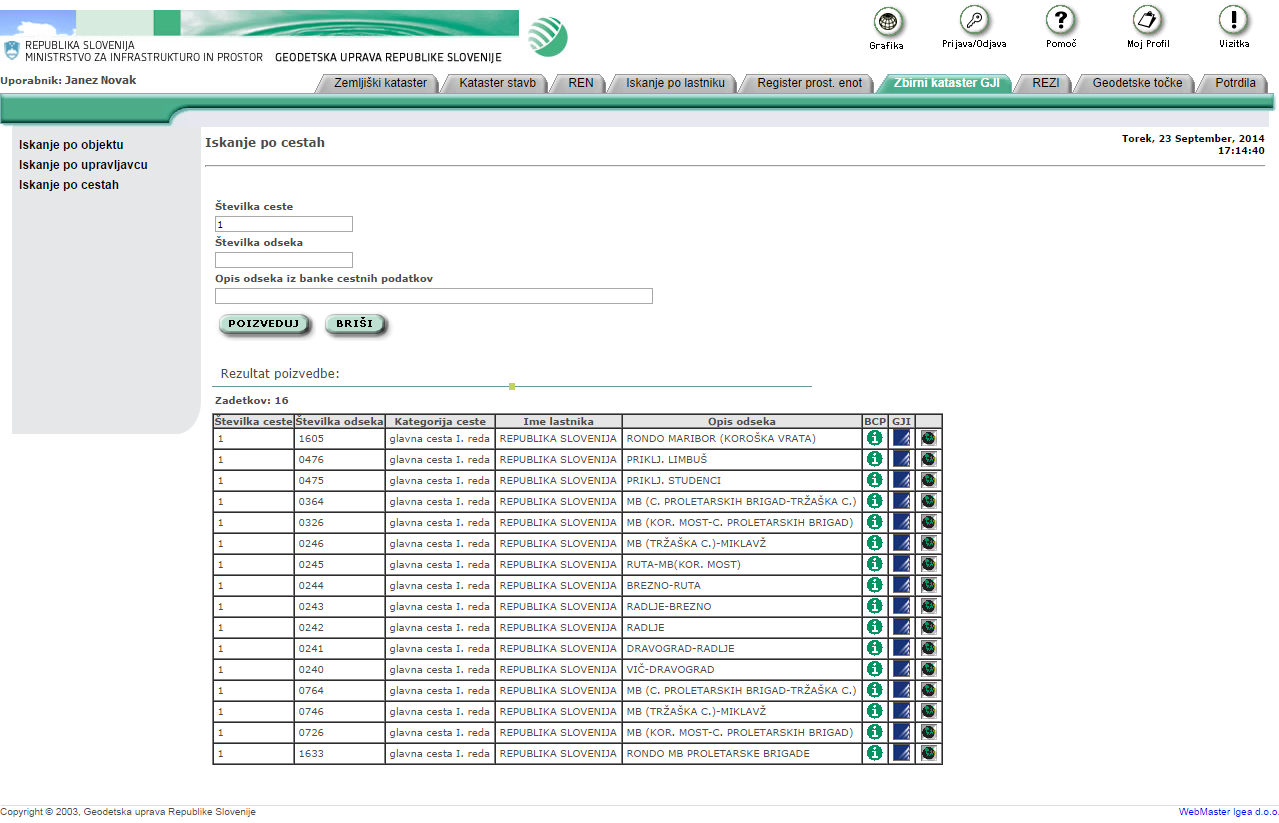The width and height of the screenshot is (1279, 823).
Task: Open the Iskanje po upravljavcu sidebar link
Action: [x=83, y=165]
